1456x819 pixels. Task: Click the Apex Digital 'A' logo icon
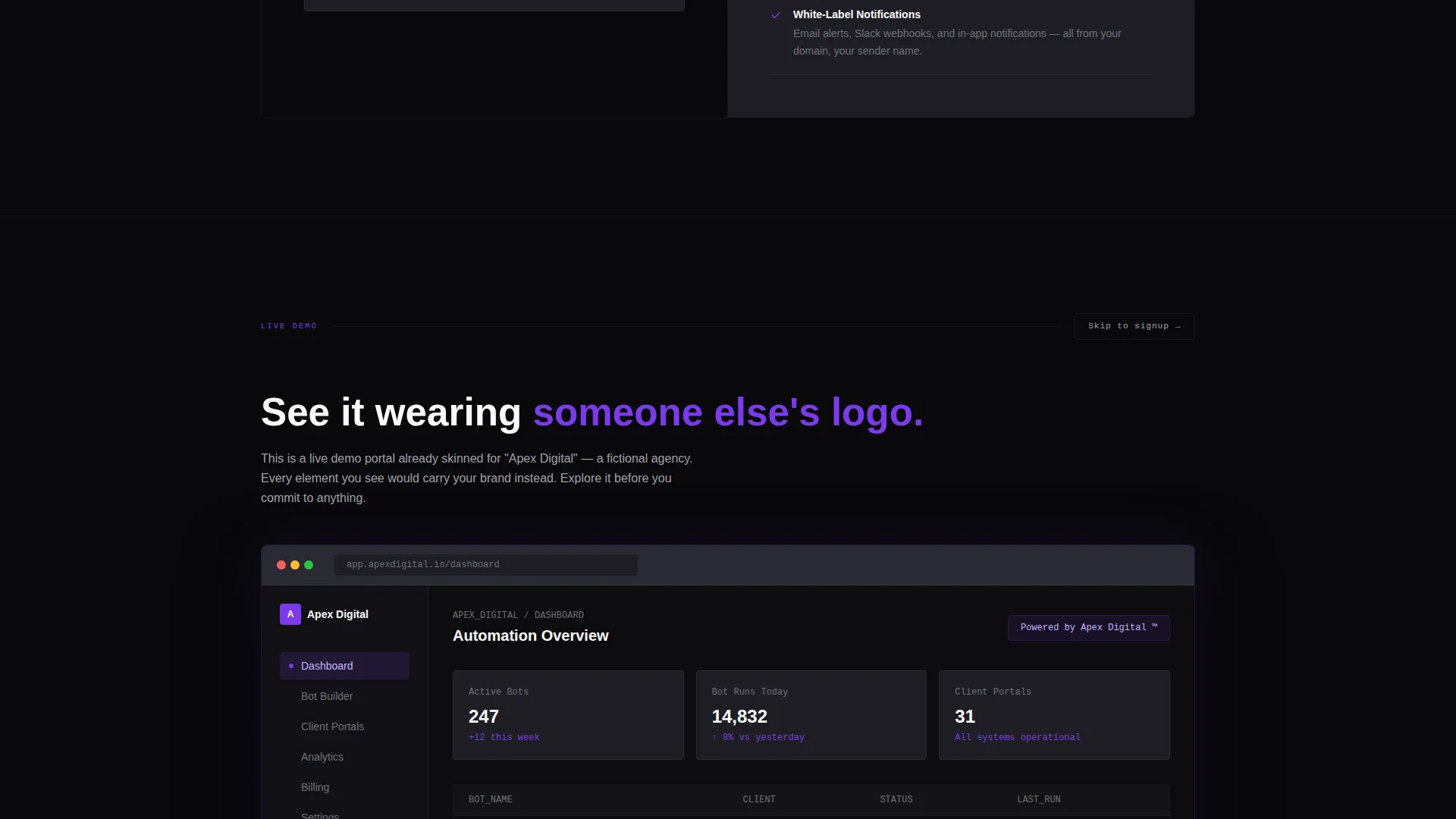[x=290, y=614]
